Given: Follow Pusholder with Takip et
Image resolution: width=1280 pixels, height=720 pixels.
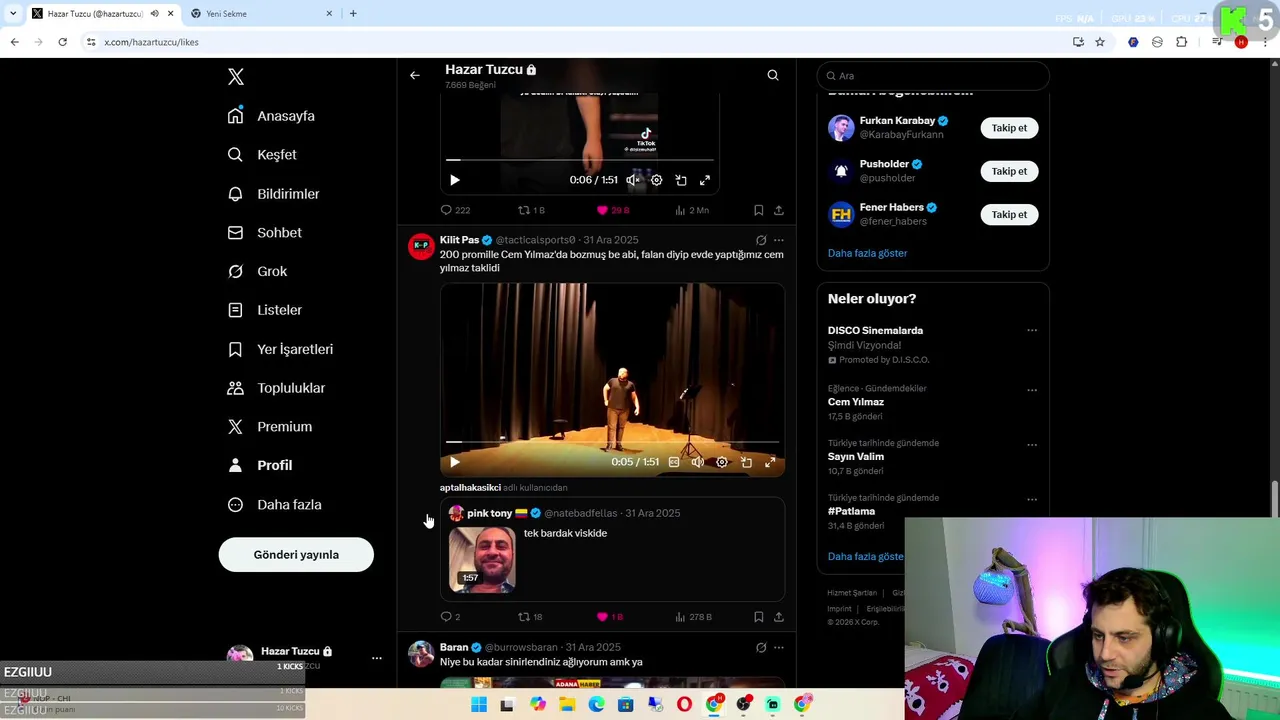Looking at the screenshot, I should (1009, 171).
